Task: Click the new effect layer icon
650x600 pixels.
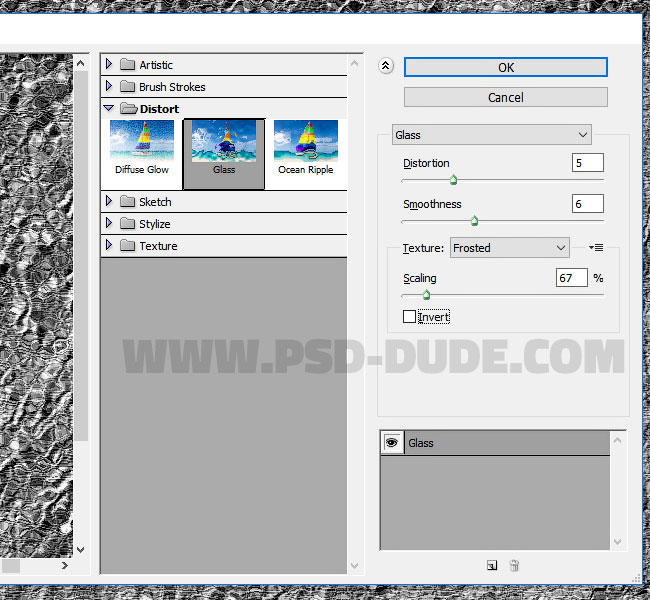Action: [x=492, y=565]
